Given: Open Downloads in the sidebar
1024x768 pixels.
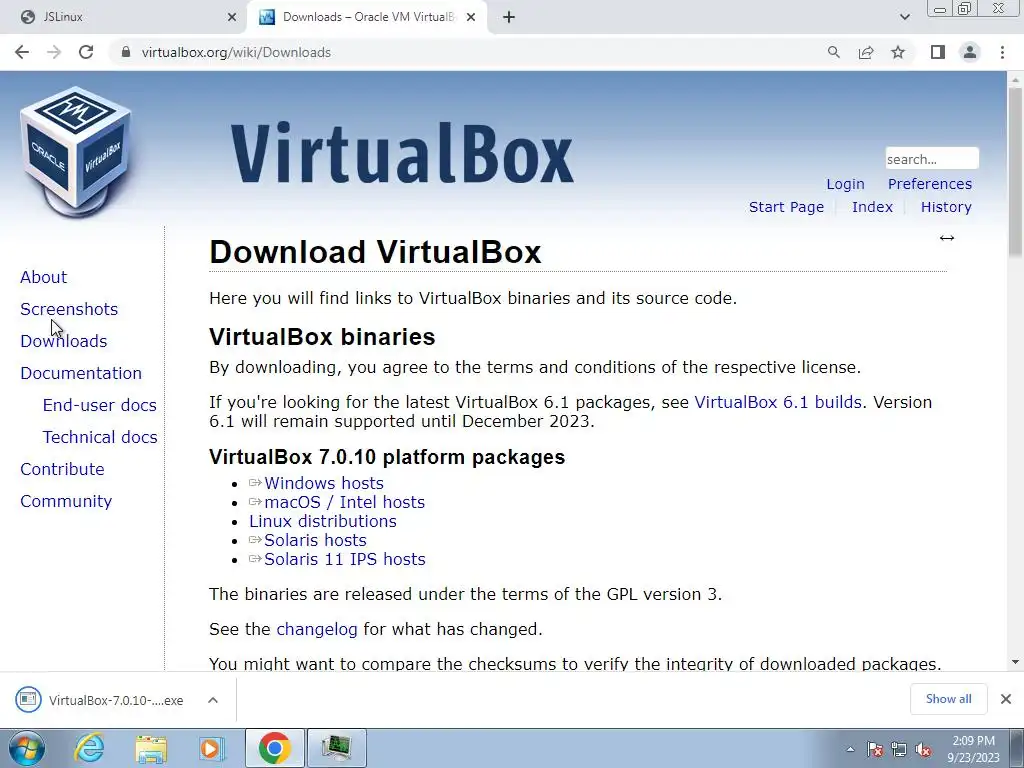Looking at the screenshot, I should click(63, 341).
